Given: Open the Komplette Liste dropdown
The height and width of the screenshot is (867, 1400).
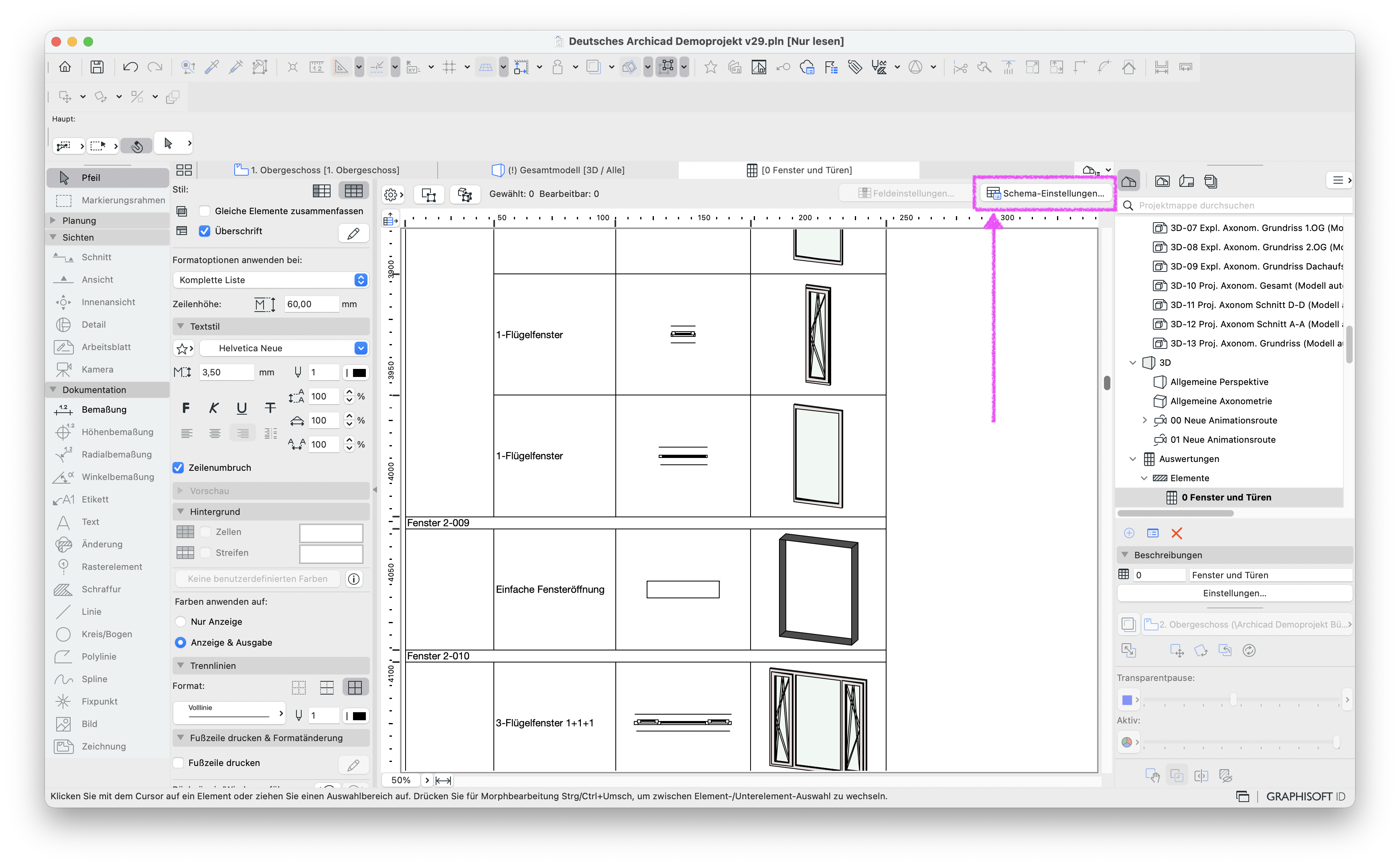Looking at the screenshot, I should pyautogui.click(x=270, y=280).
